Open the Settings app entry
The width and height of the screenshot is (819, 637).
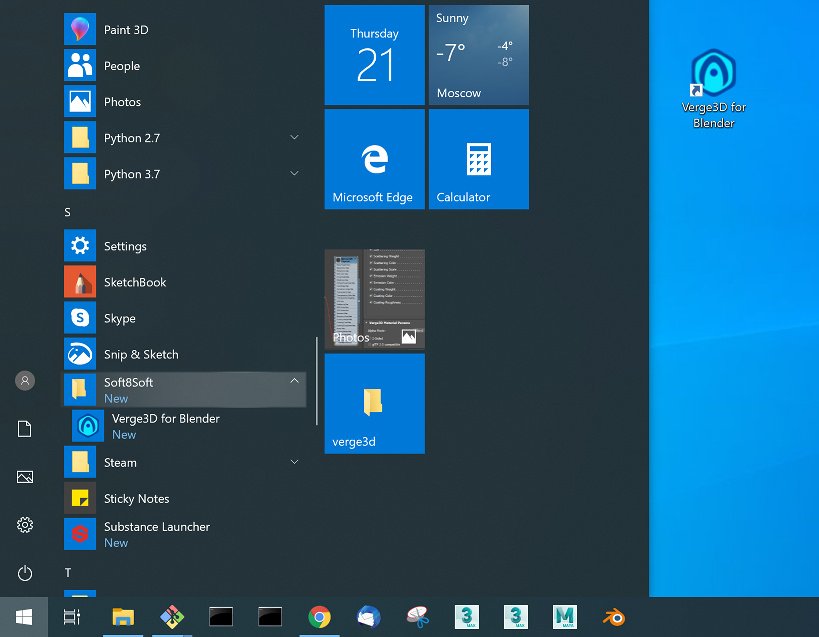pyautogui.click(x=184, y=246)
